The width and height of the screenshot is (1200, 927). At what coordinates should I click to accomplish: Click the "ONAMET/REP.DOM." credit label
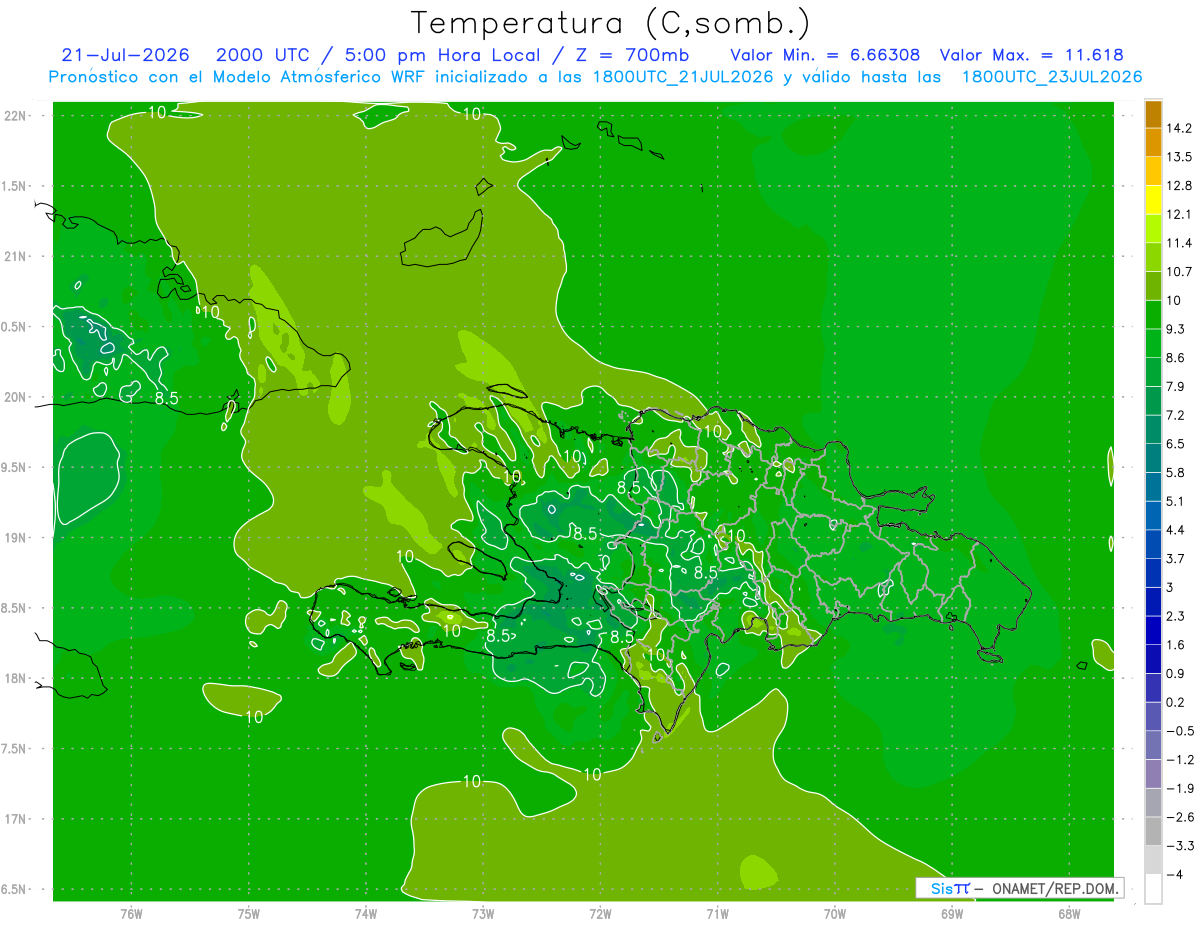[1055, 888]
